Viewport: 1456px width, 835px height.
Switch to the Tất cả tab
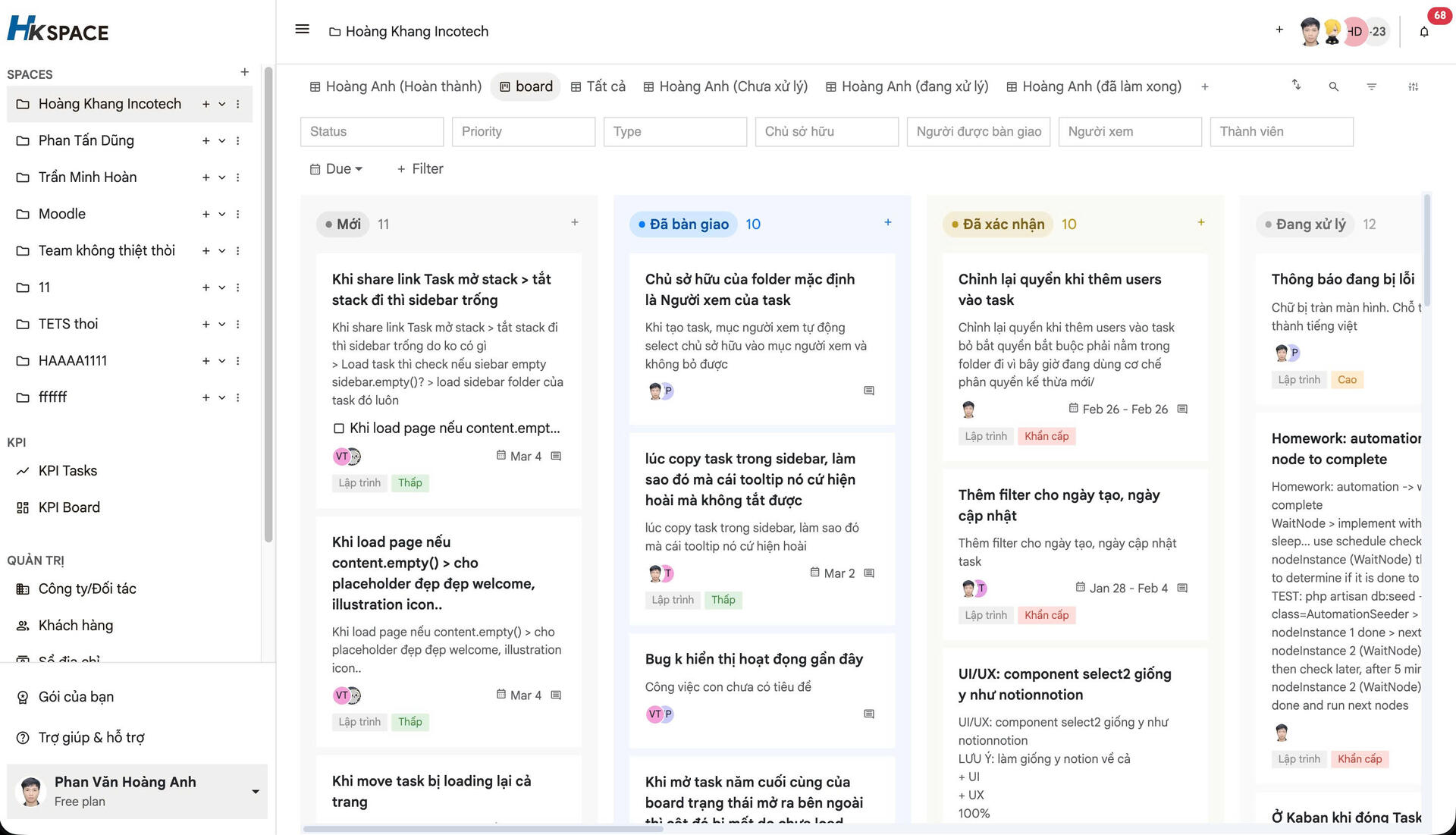coord(598,86)
